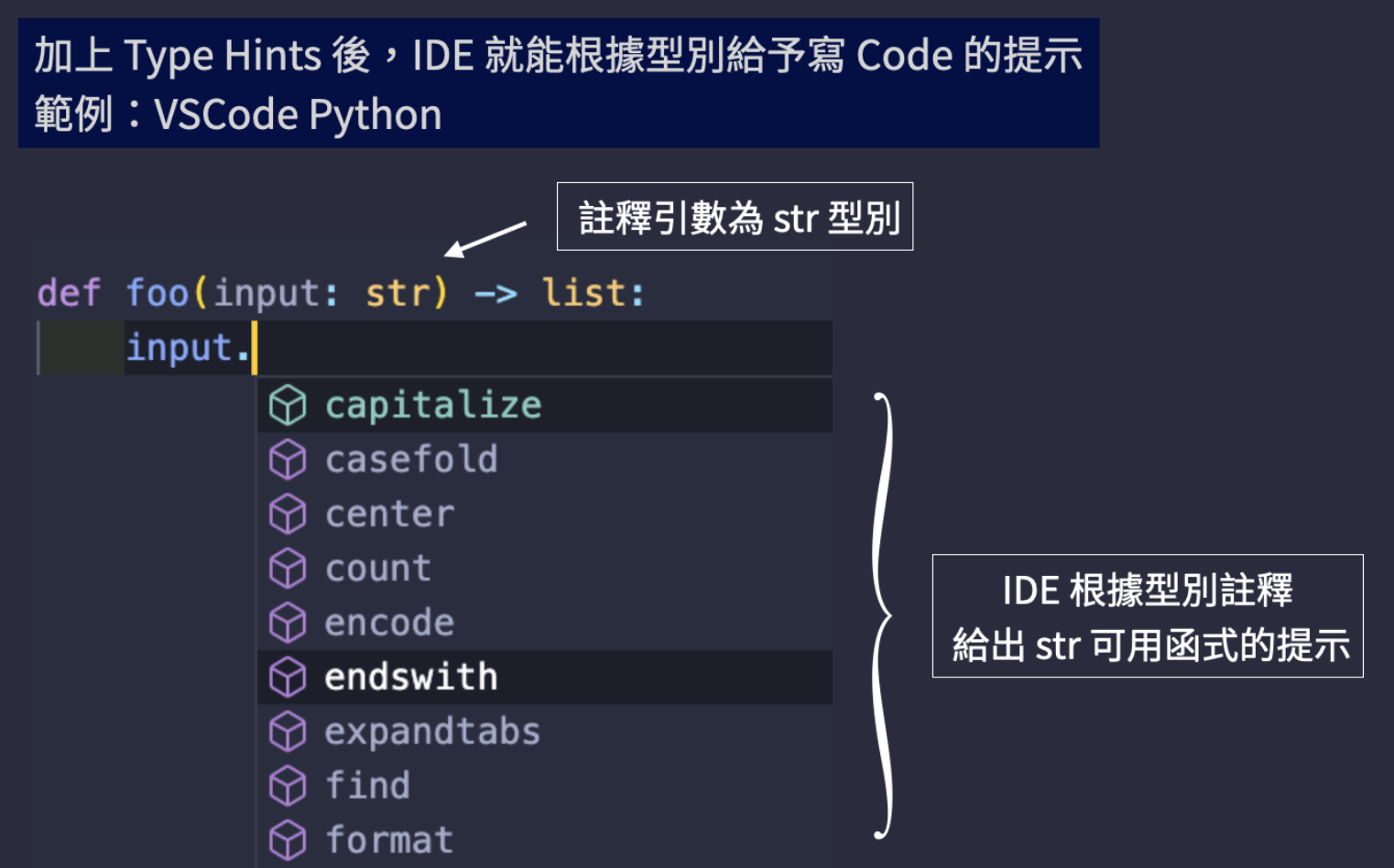Screen dimensions: 1394x868
Task: Choose the find method suggestion
Action: (x=545, y=786)
